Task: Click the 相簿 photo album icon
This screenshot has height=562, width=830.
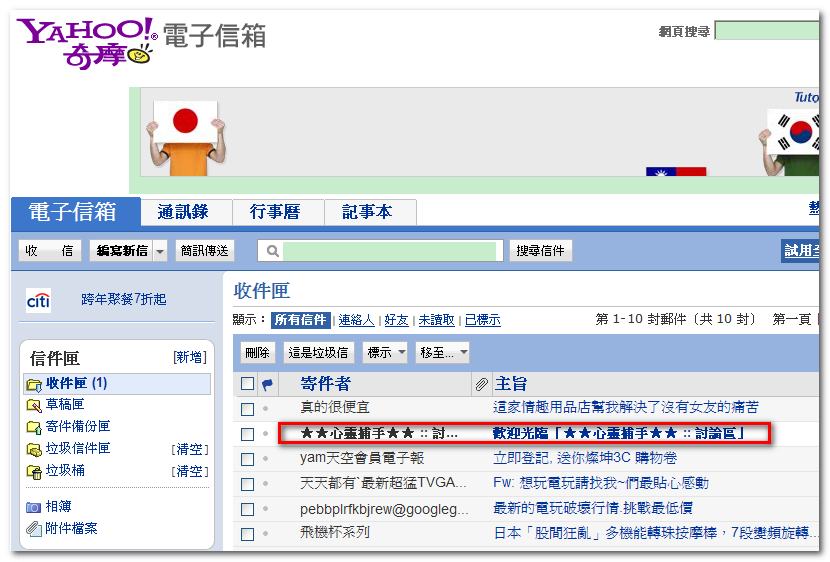Action: point(34,507)
